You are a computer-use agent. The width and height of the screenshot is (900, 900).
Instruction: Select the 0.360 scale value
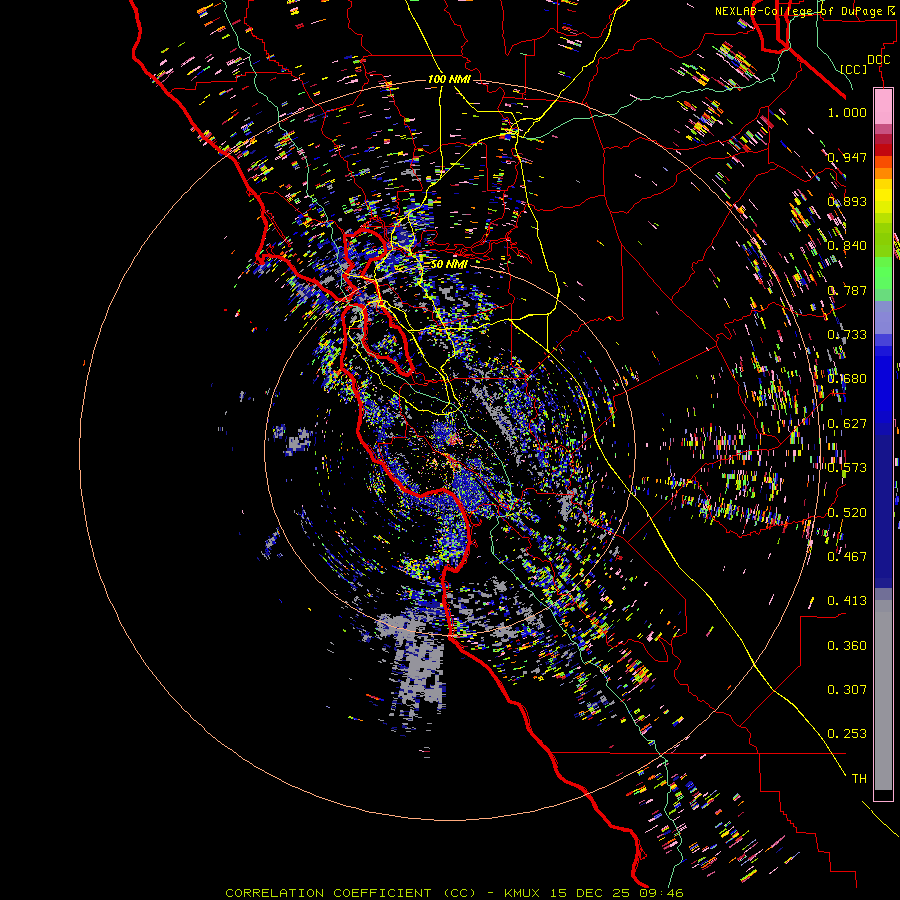tap(847, 646)
